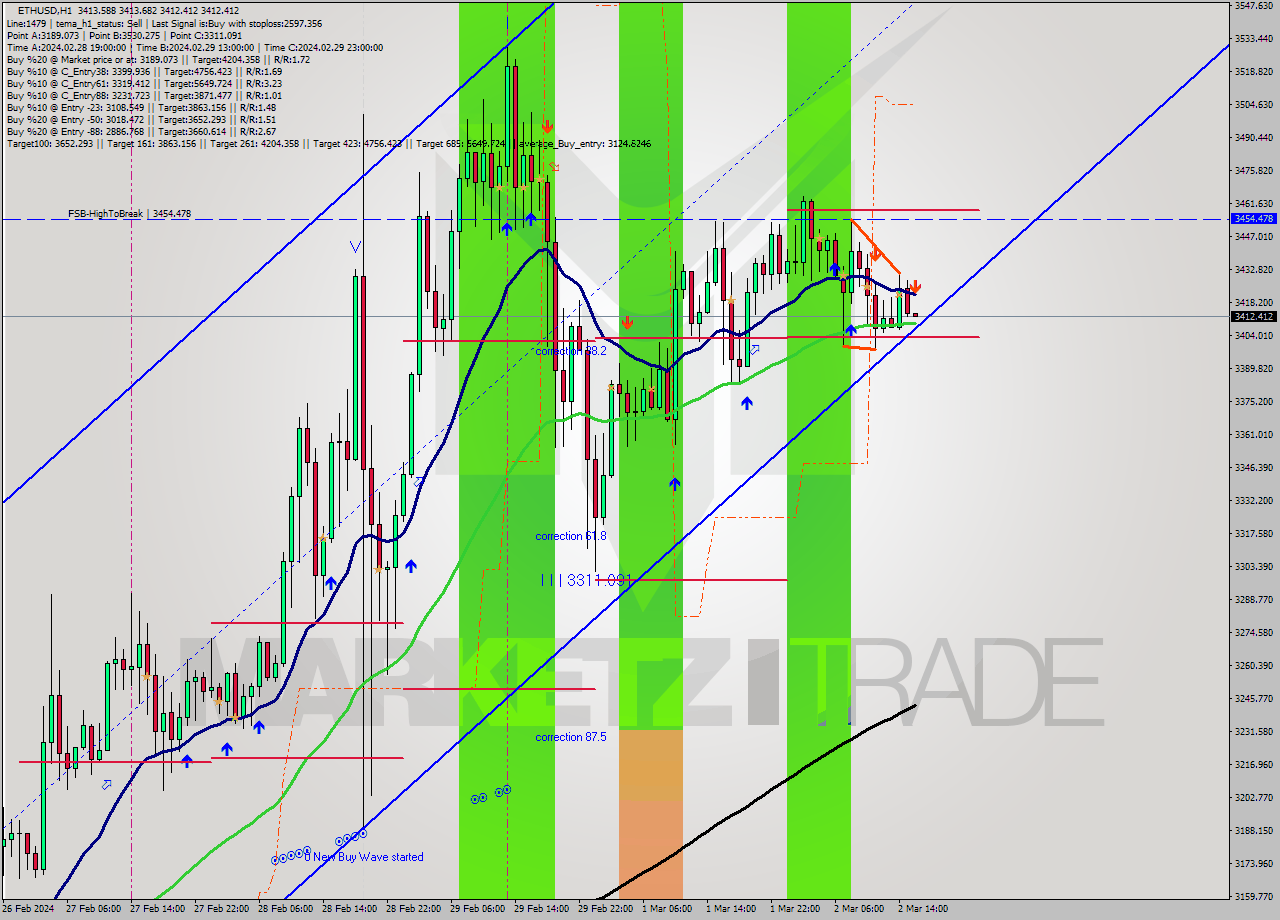Click the FSB-HighToBreak | 3454.478 label
The width and height of the screenshot is (1280, 920).
click(129, 214)
